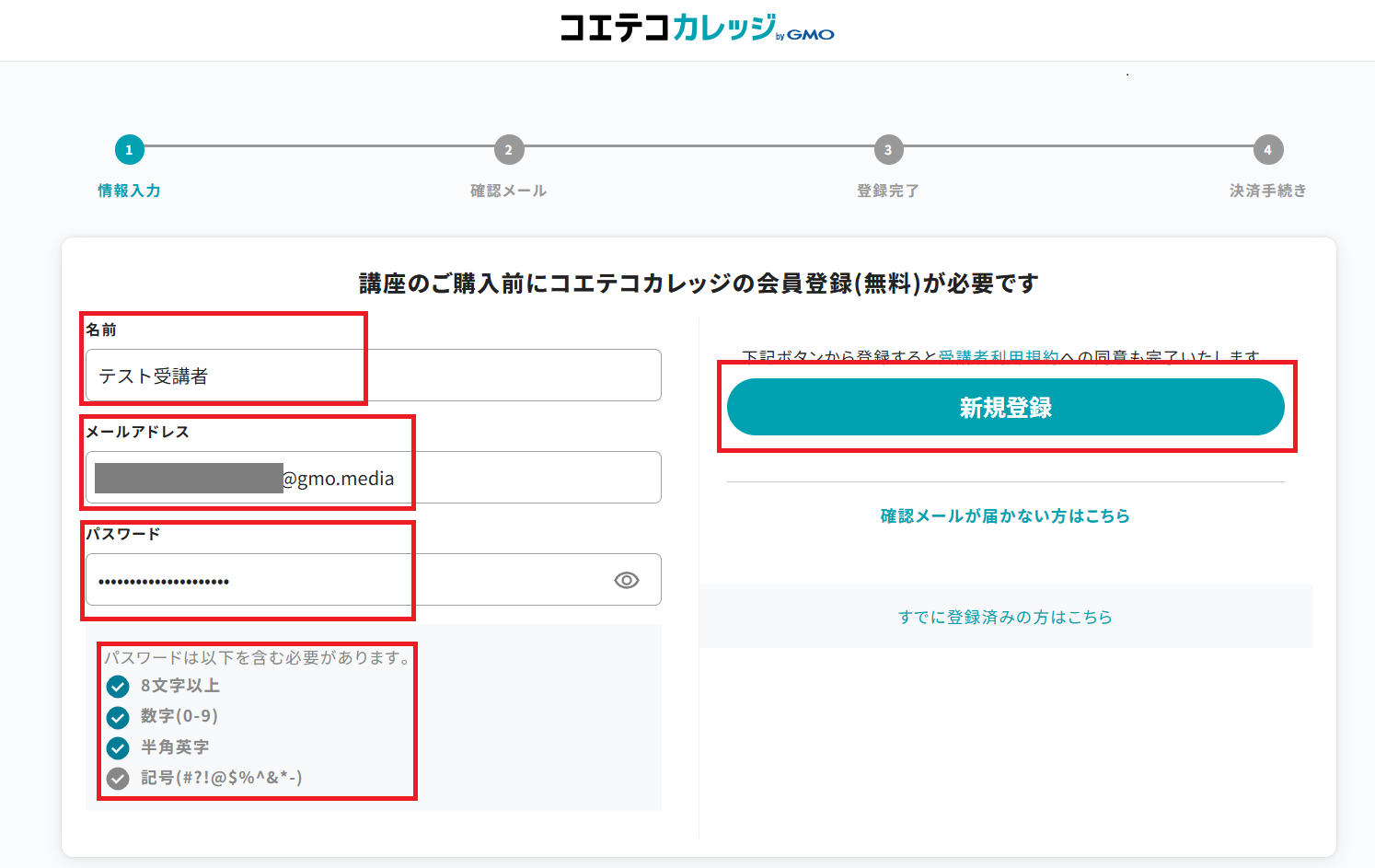Click the 8文字以上 checkmark icon
1375x868 pixels.
click(x=118, y=687)
